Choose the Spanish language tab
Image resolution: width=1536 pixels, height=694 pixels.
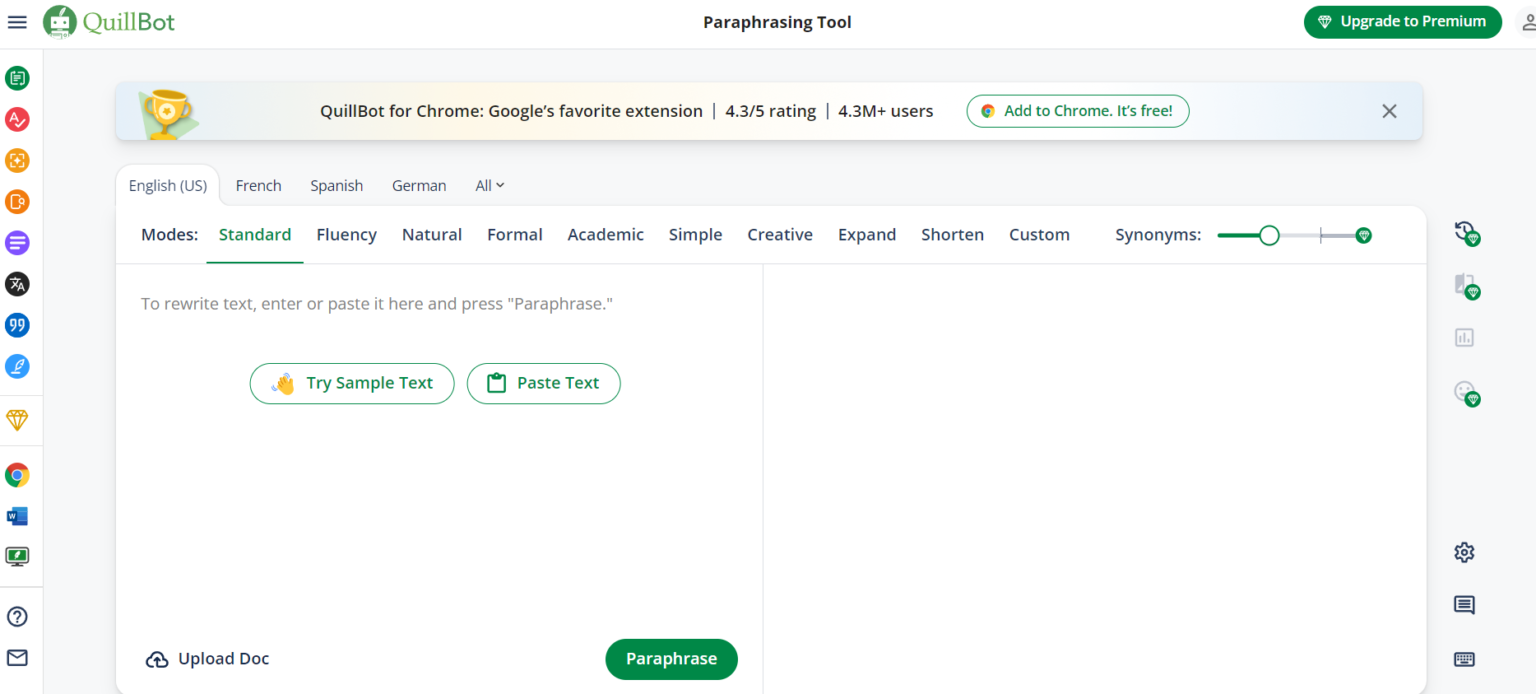[x=336, y=186]
